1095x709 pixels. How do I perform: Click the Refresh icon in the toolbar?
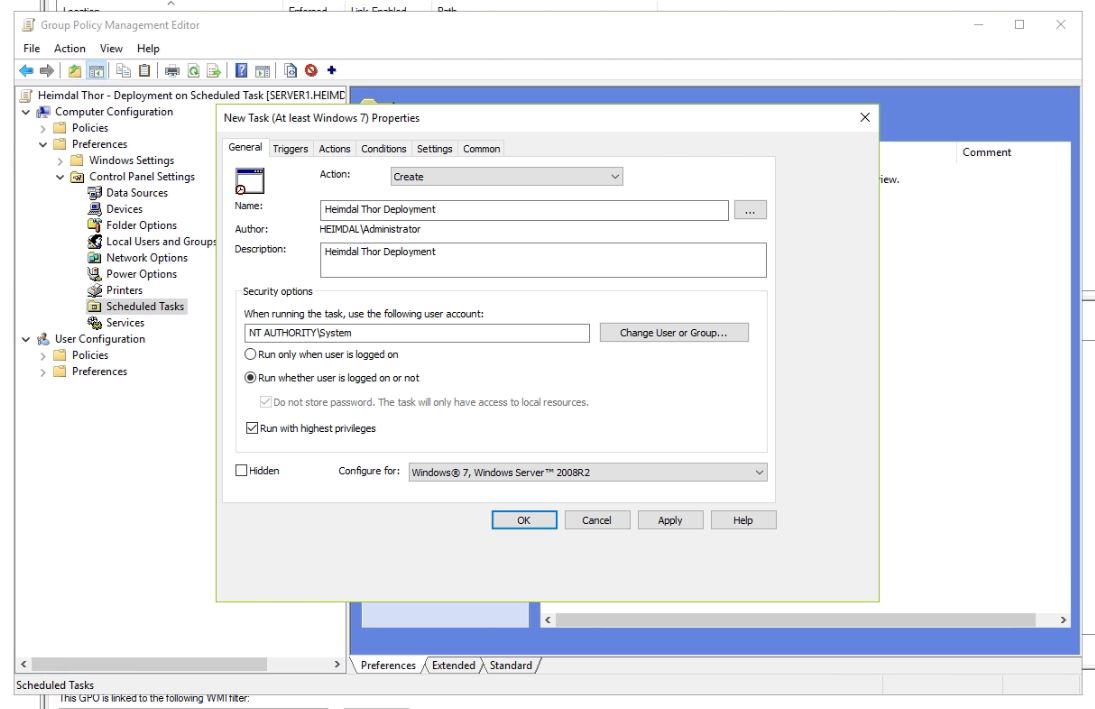[x=193, y=70]
